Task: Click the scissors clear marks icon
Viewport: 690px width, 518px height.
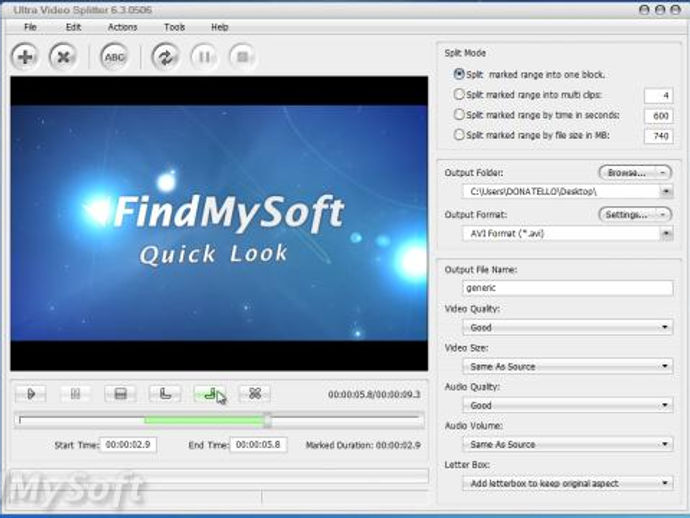Action: pos(254,393)
